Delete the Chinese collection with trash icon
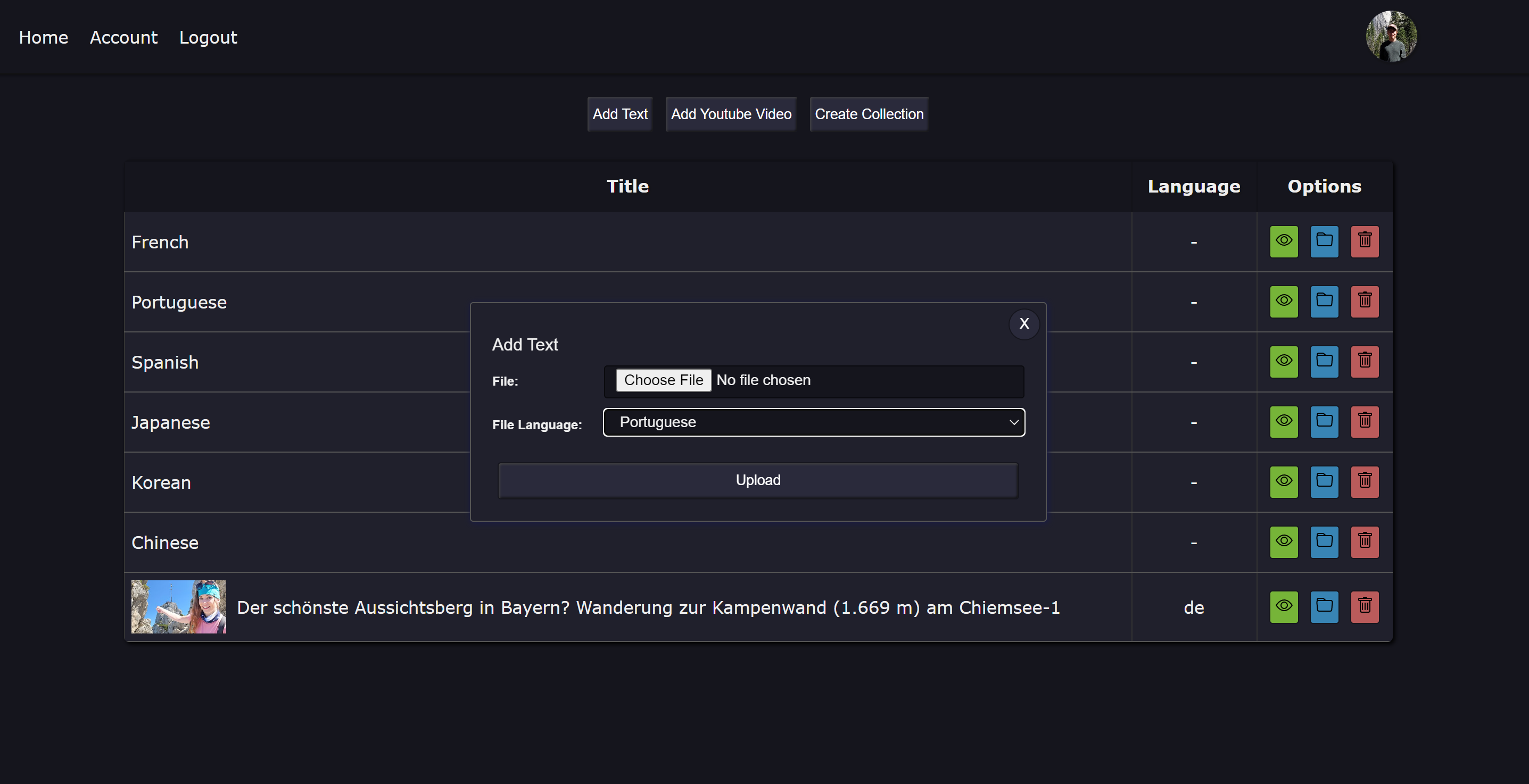 click(1365, 542)
